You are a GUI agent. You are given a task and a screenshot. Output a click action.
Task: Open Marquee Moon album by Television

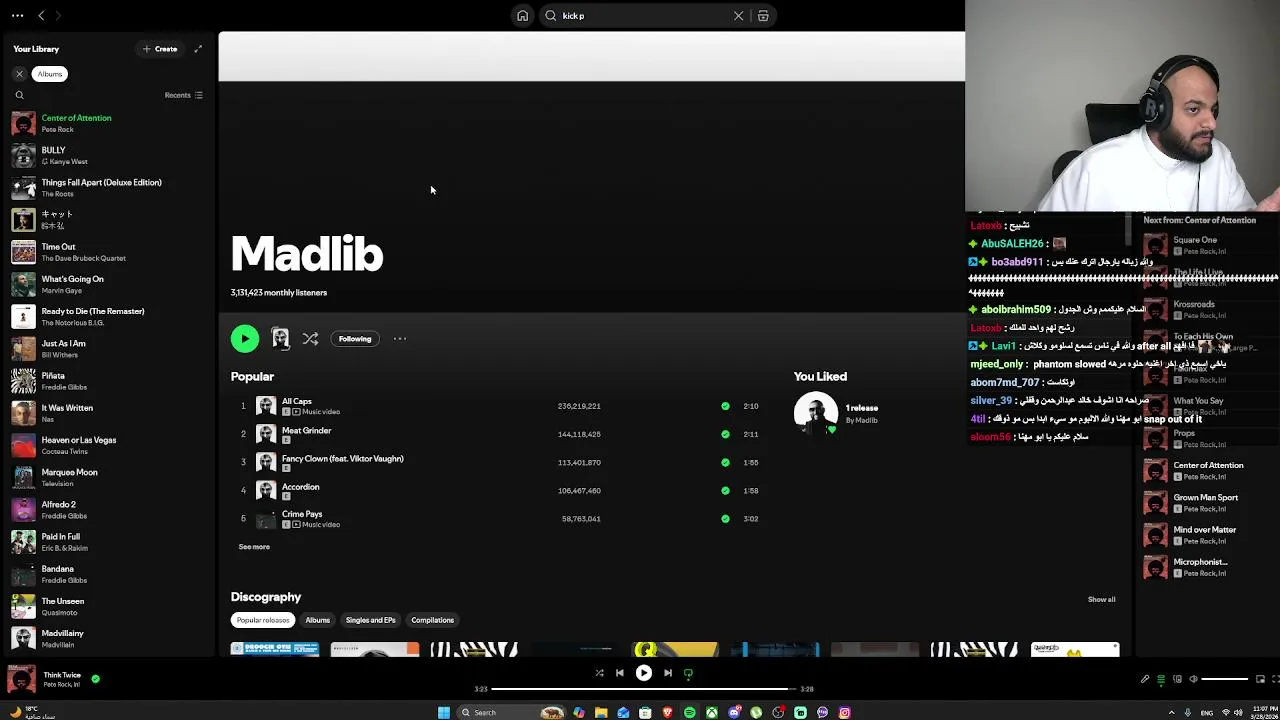[x=108, y=477]
